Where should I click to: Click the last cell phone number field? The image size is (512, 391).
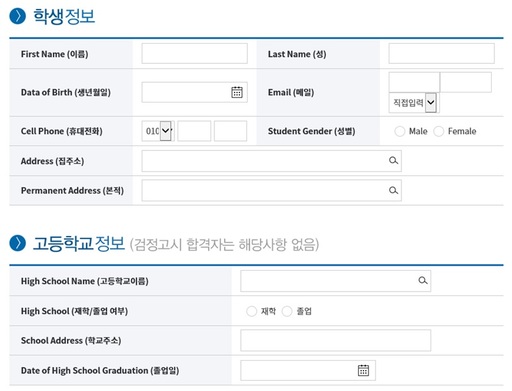point(230,131)
